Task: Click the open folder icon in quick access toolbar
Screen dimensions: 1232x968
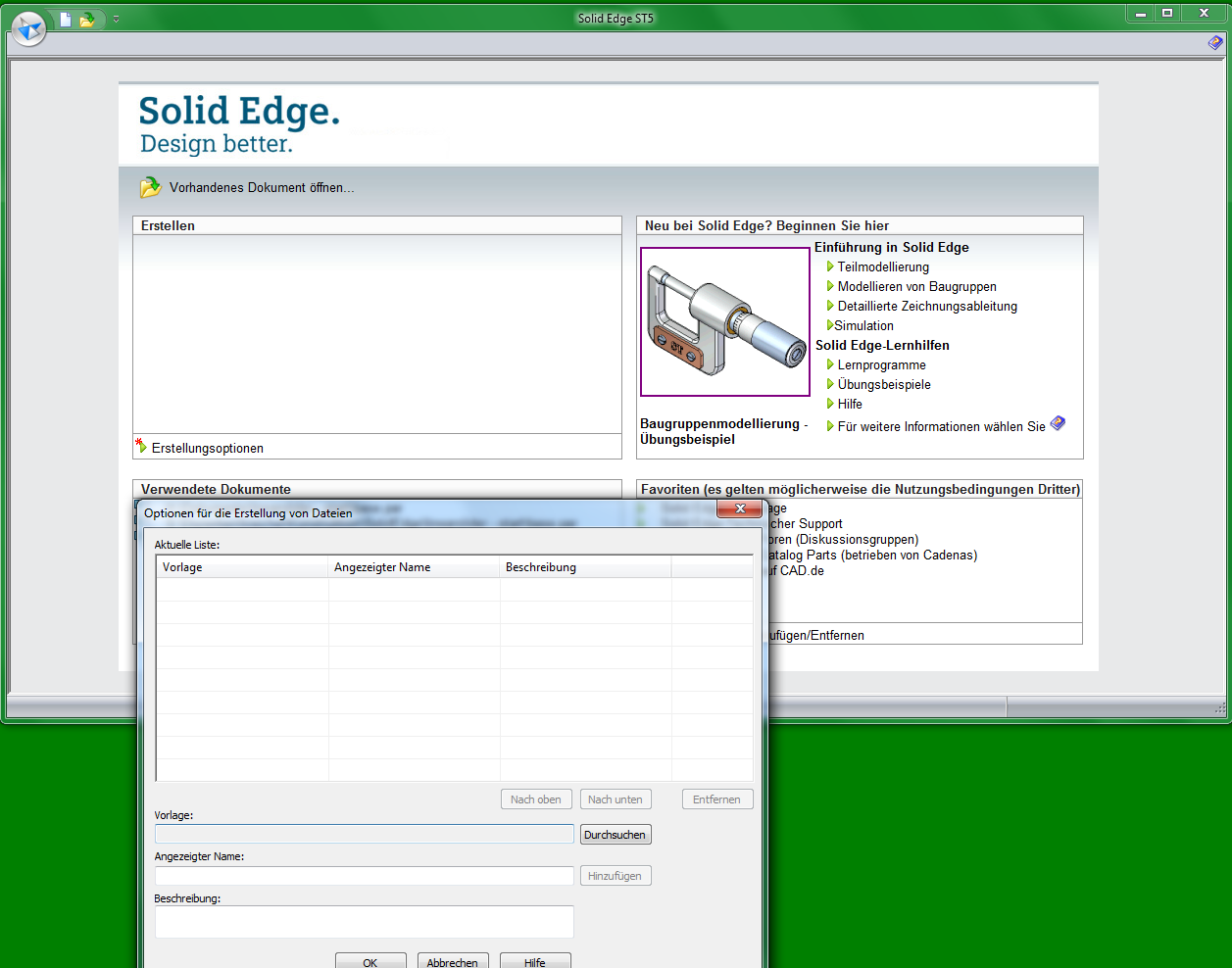Action: pos(87,19)
